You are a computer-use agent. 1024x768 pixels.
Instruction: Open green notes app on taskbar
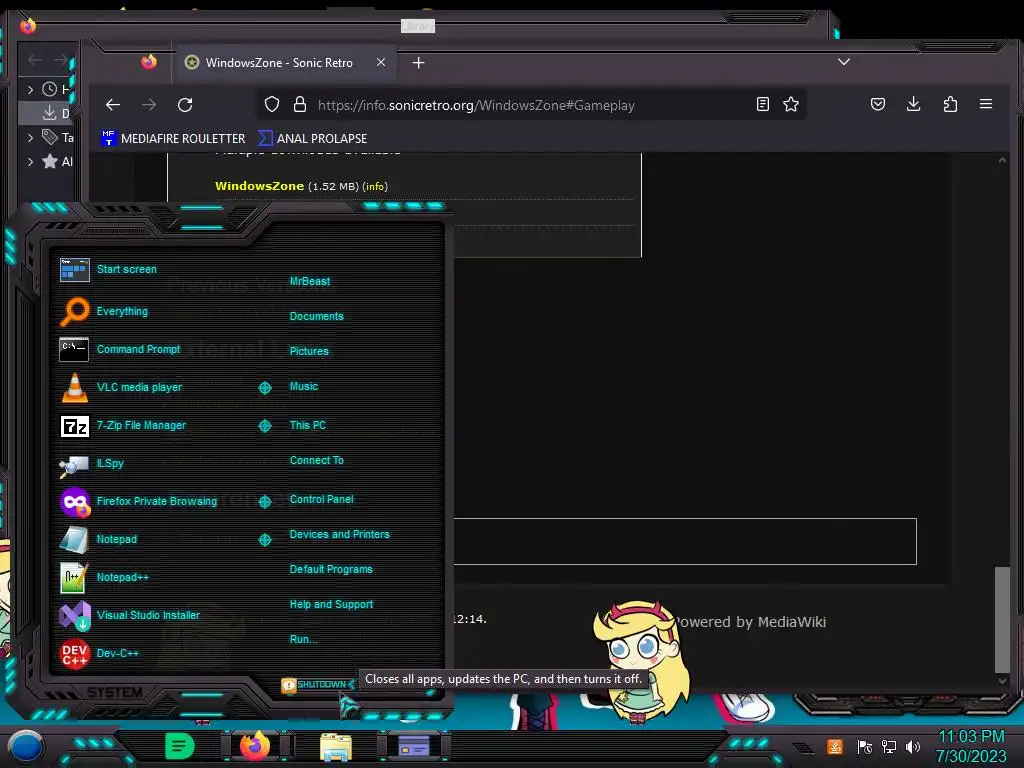[x=180, y=746]
